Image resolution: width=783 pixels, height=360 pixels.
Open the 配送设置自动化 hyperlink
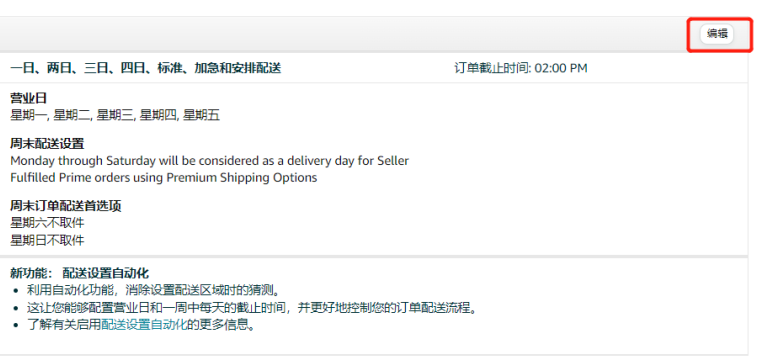[144, 325]
